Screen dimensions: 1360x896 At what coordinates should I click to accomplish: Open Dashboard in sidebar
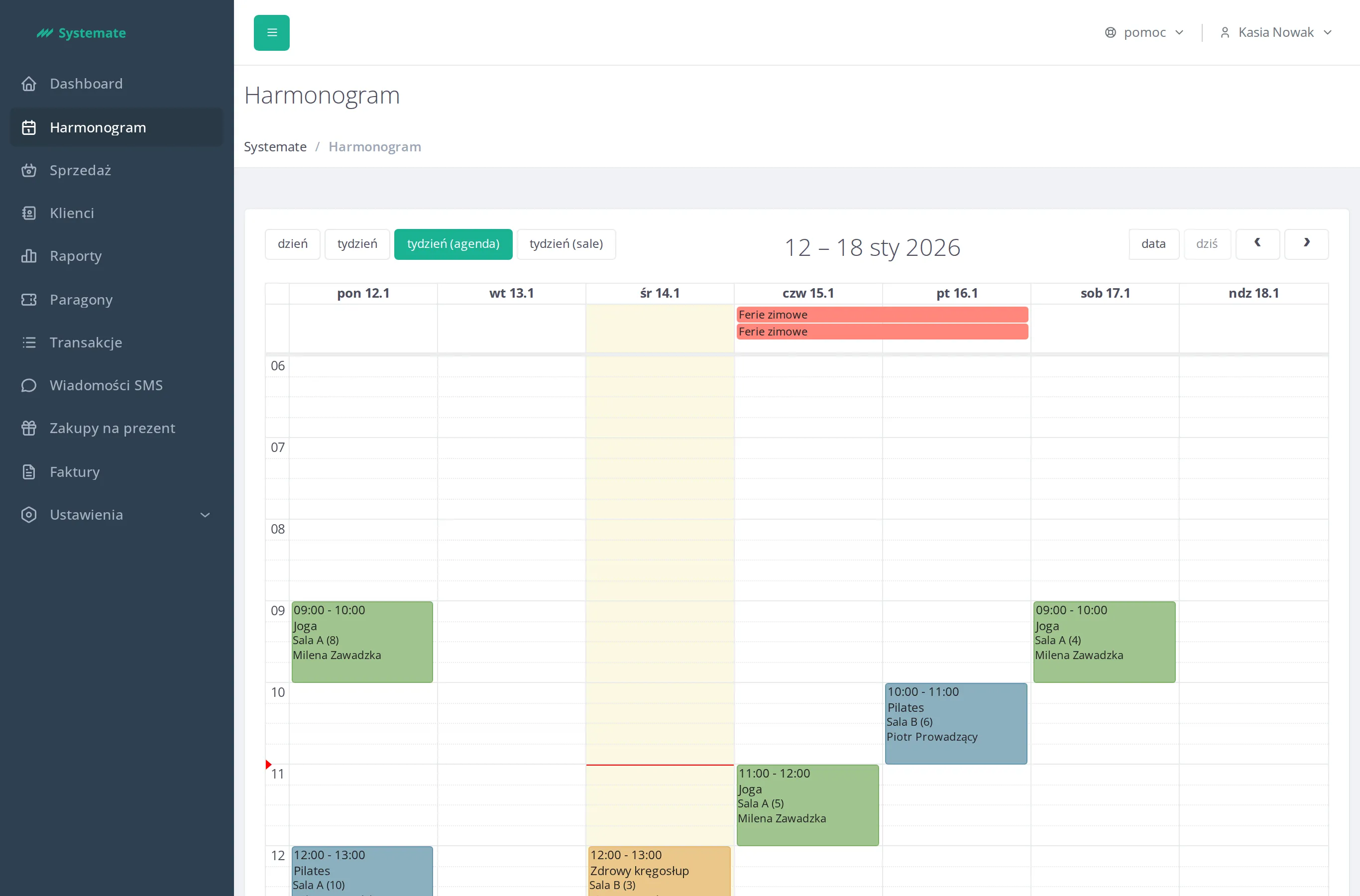coord(116,84)
